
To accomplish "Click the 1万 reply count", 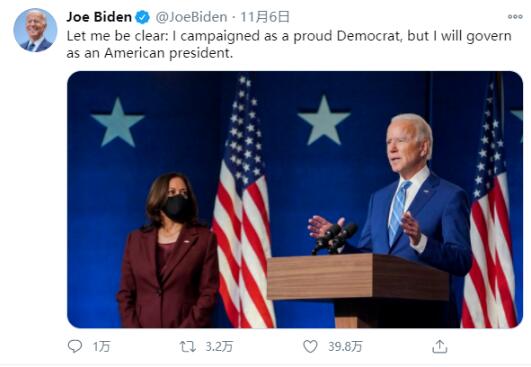I will coord(101,346).
